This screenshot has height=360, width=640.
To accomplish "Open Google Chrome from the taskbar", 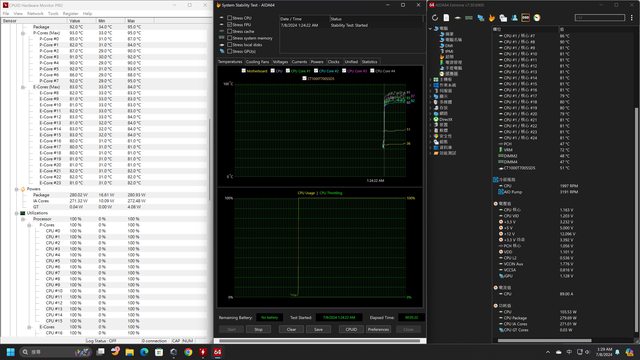I will [x=188, y=352].
